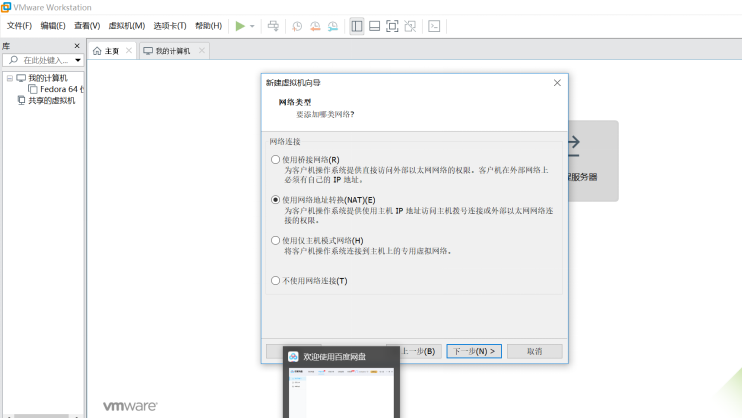Click the green Power On play icon
Screen dimensions: 743x418
[240, 26]
